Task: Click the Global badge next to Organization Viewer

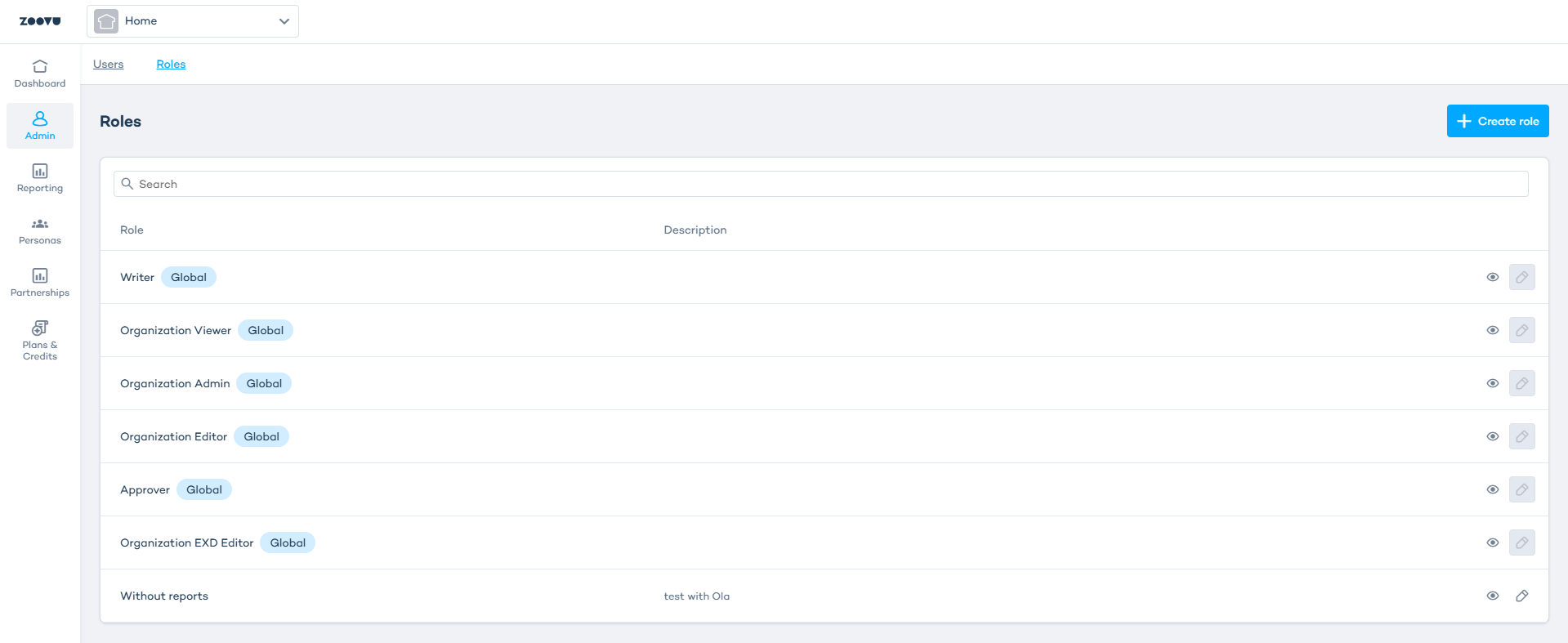Action: [266, 330]
